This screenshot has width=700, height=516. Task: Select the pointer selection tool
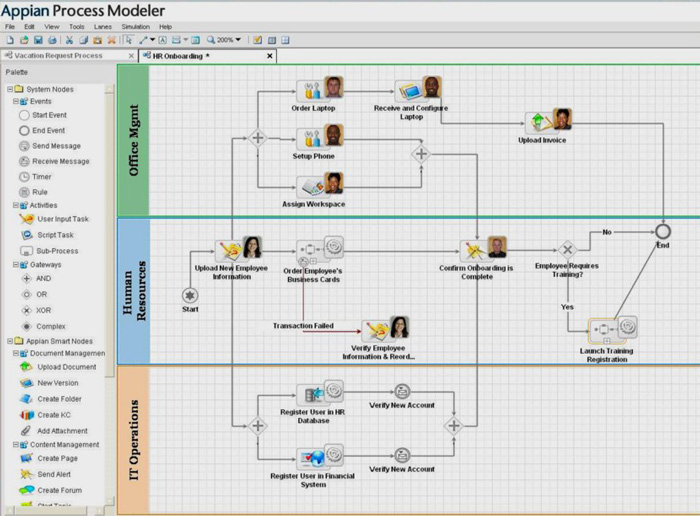coord(129,40)
